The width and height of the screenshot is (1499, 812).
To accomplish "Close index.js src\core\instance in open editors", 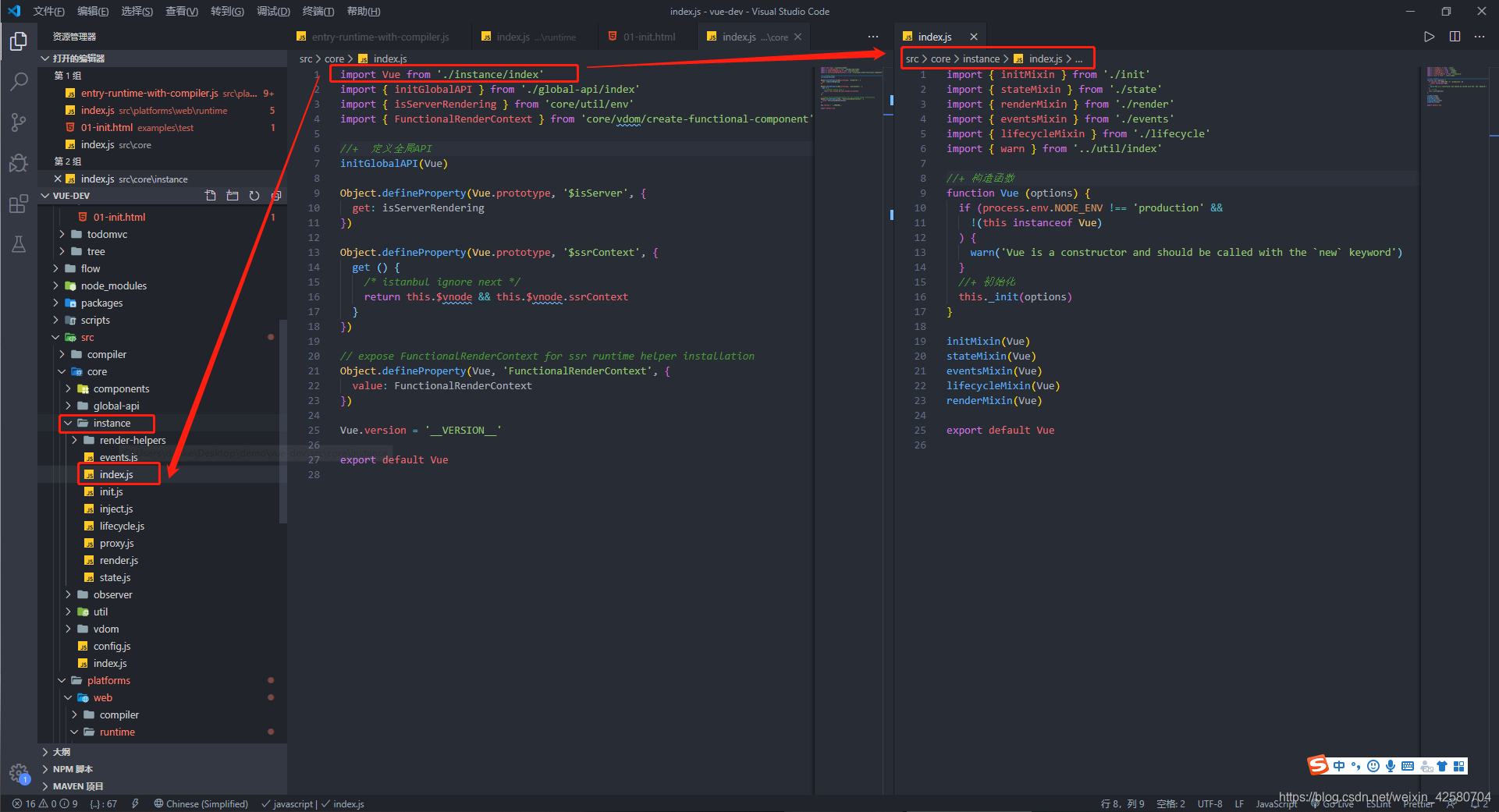I will (58, 179).
